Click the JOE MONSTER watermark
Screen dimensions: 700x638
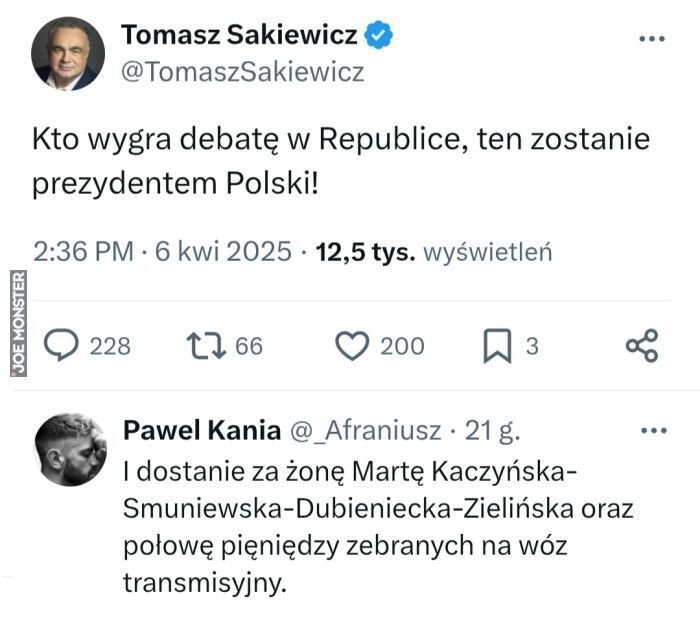16,323
